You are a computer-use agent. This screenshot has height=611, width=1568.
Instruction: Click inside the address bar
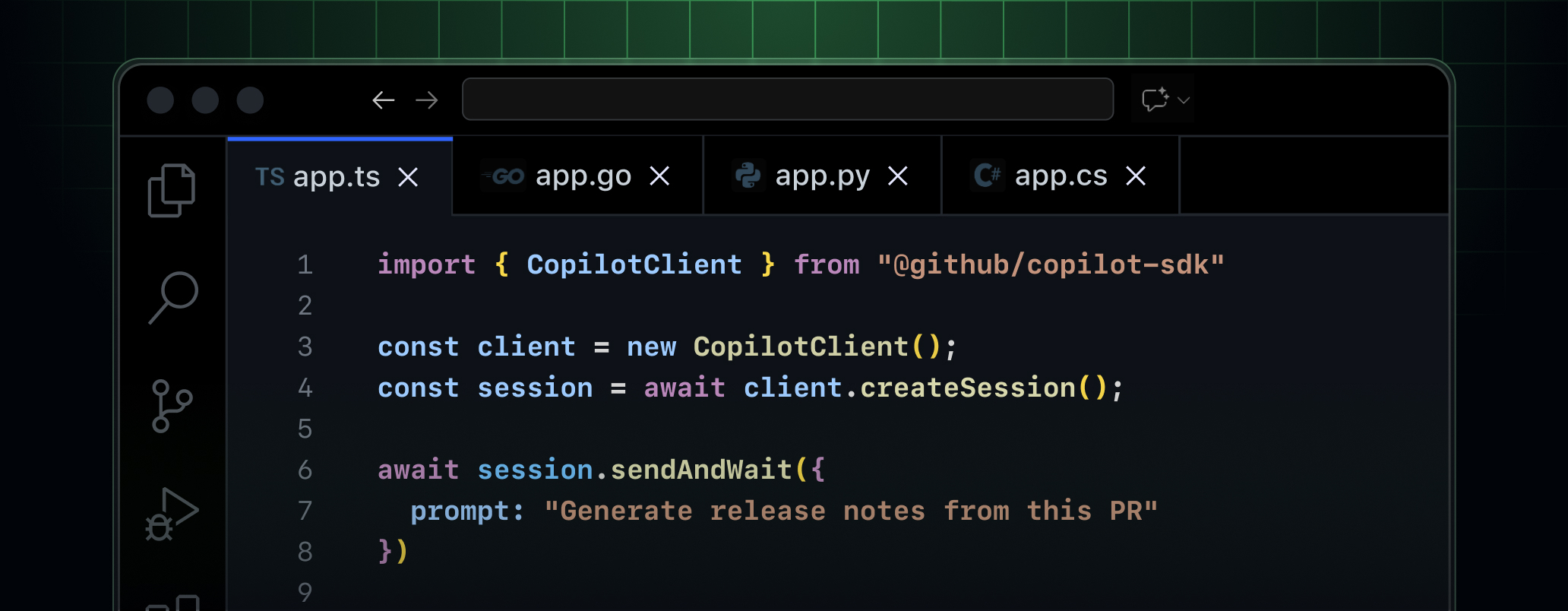[x=787, y=99]
